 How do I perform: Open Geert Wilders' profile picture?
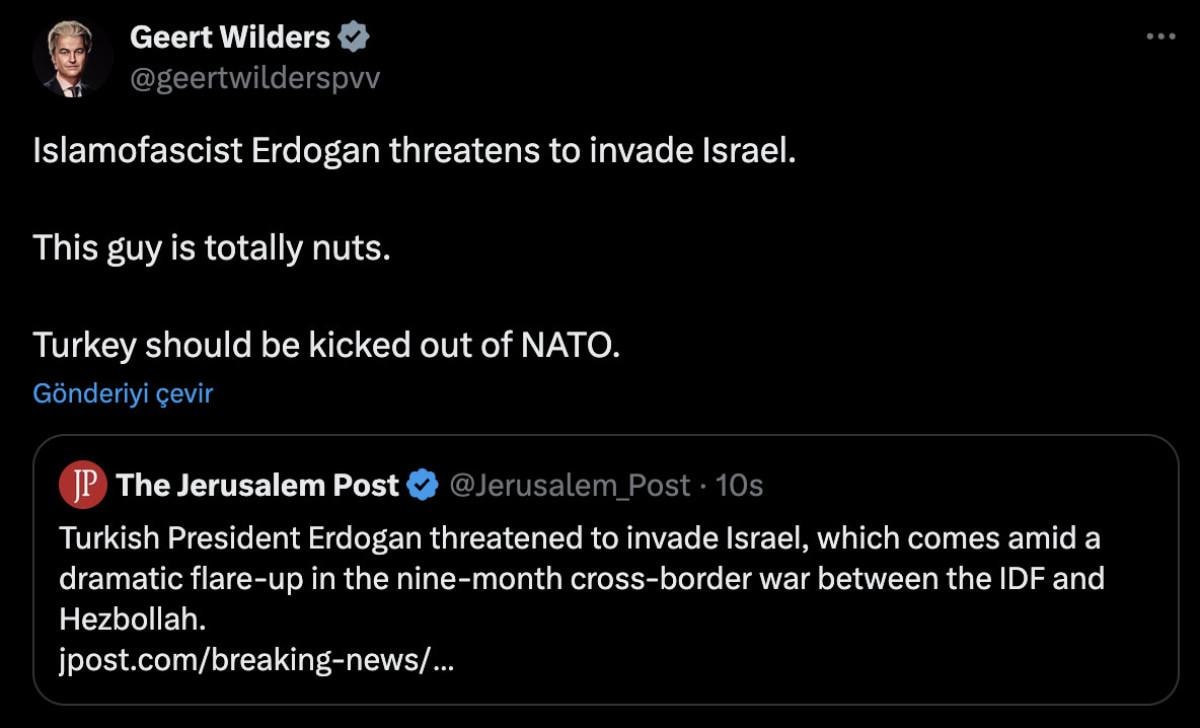(72, 58)
